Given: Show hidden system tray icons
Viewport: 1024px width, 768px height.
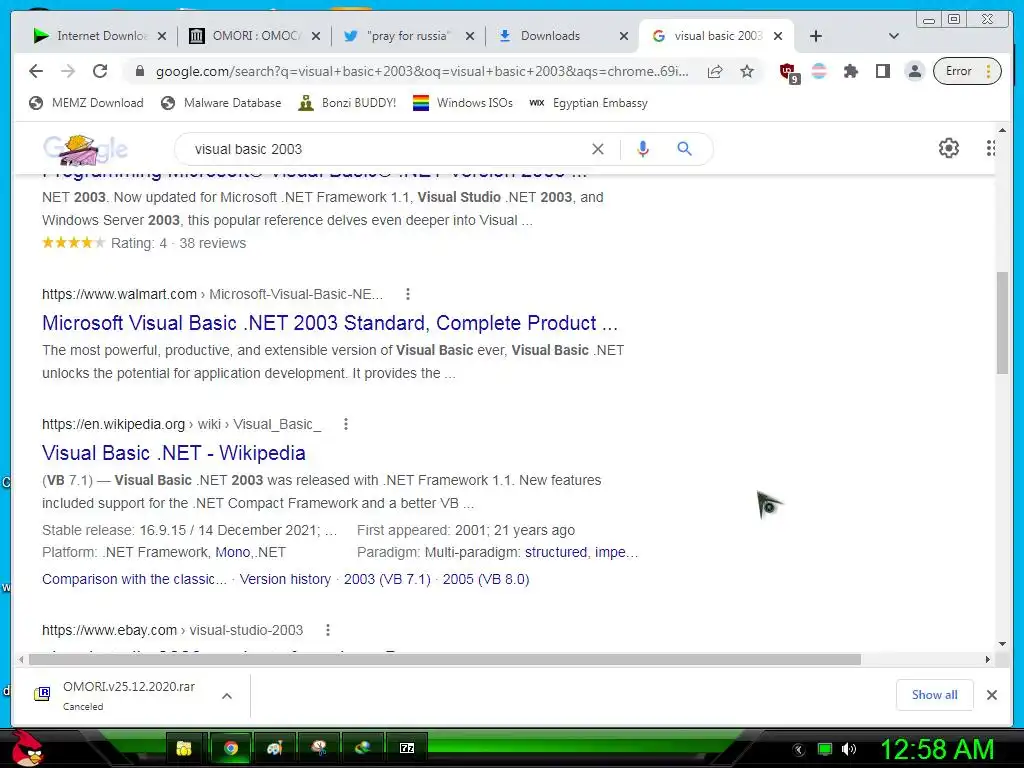Looking at the screenshot, I should [799, 750].
